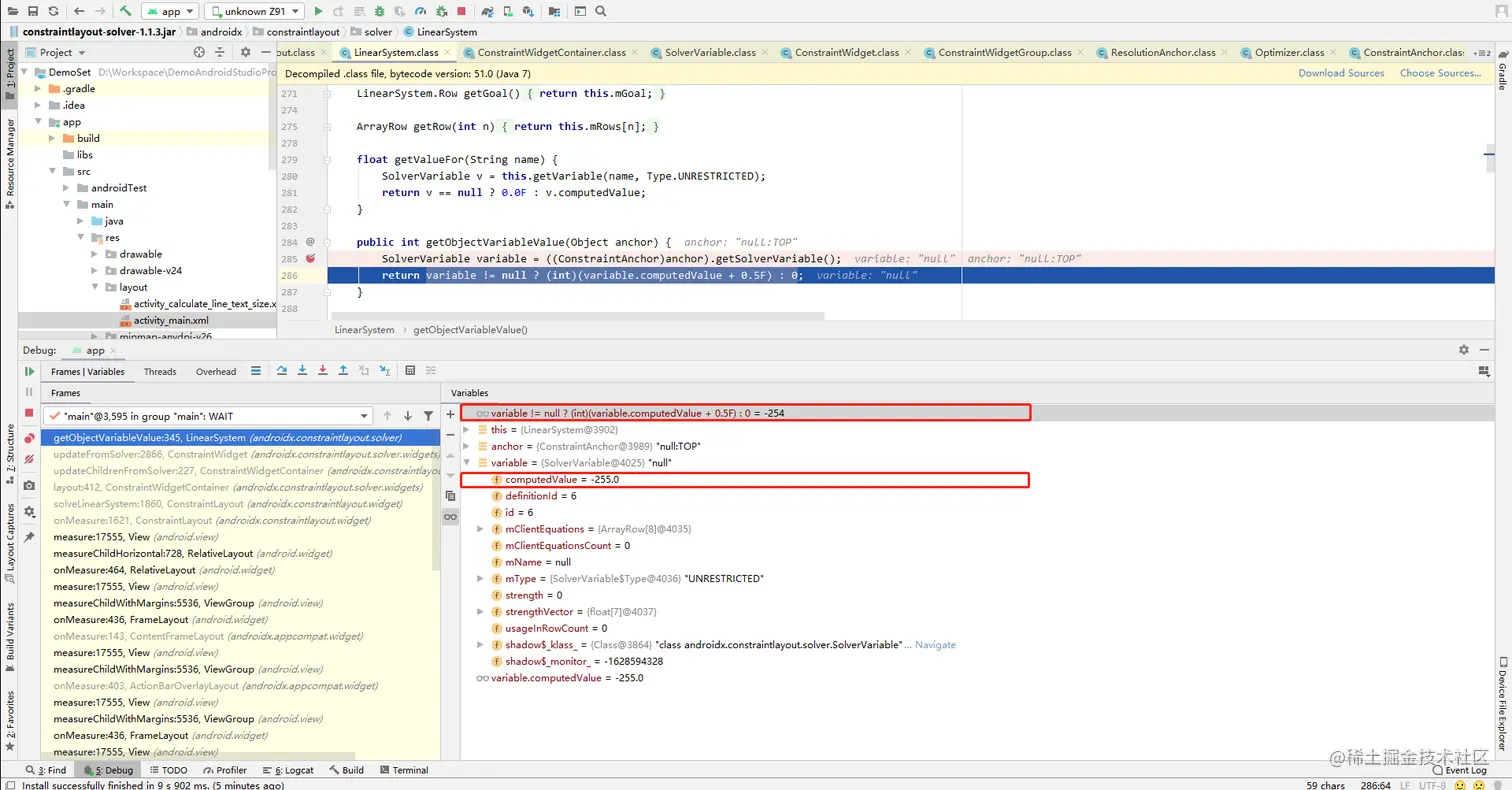Toggle the show watches glasses button
The width and height of the screenshot is (1512, 790).
[450, 516]
